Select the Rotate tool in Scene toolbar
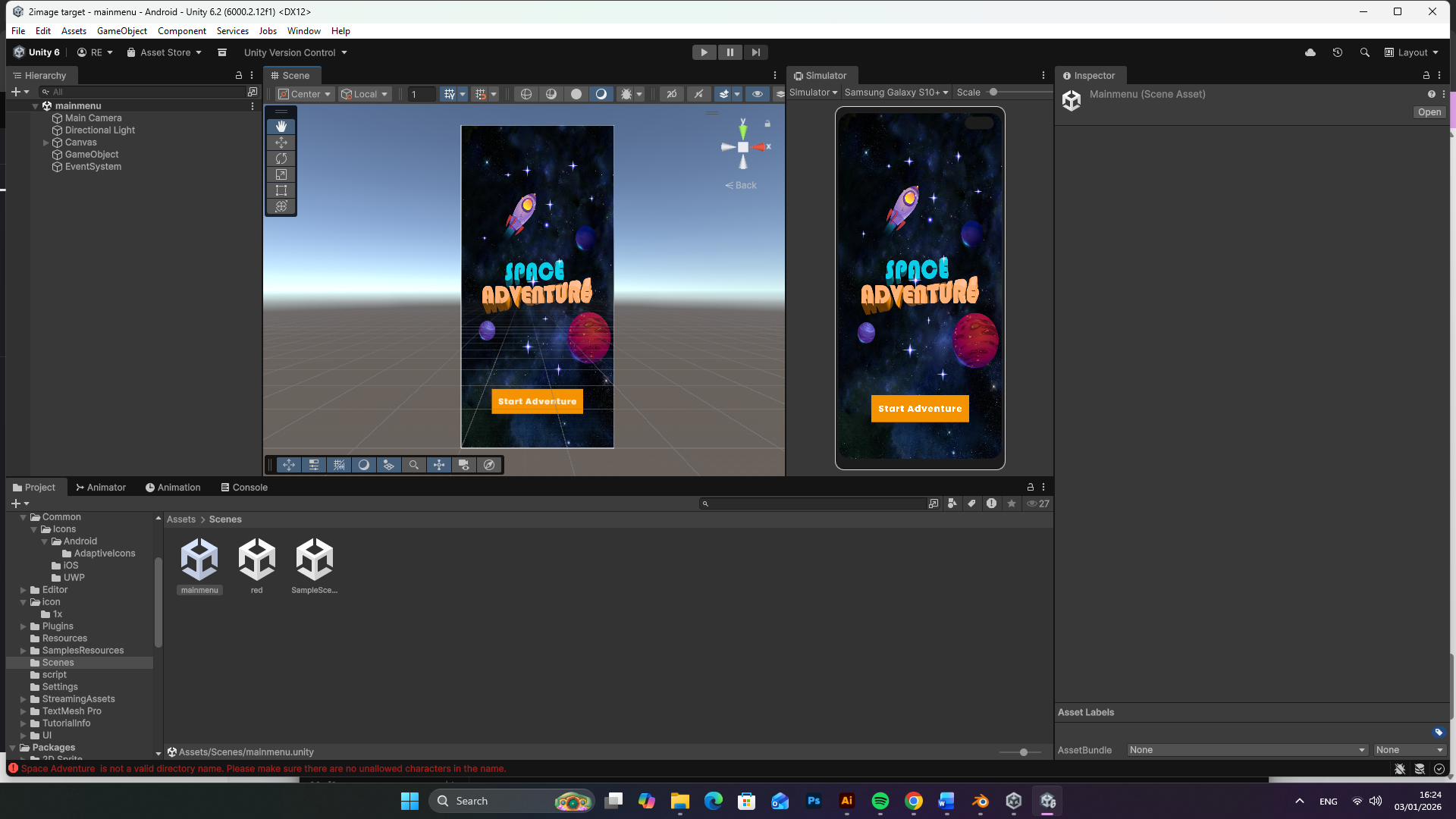The image size is (1456, 819). tap(281, 158)
